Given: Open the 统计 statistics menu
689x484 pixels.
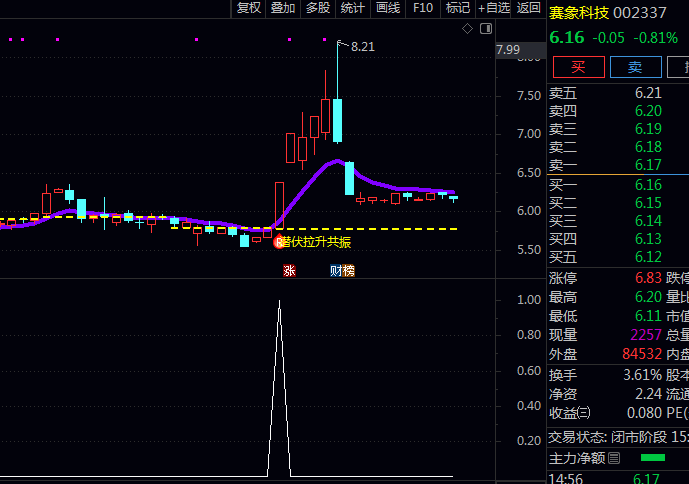Looking at the screenshot, I should 352,8.
